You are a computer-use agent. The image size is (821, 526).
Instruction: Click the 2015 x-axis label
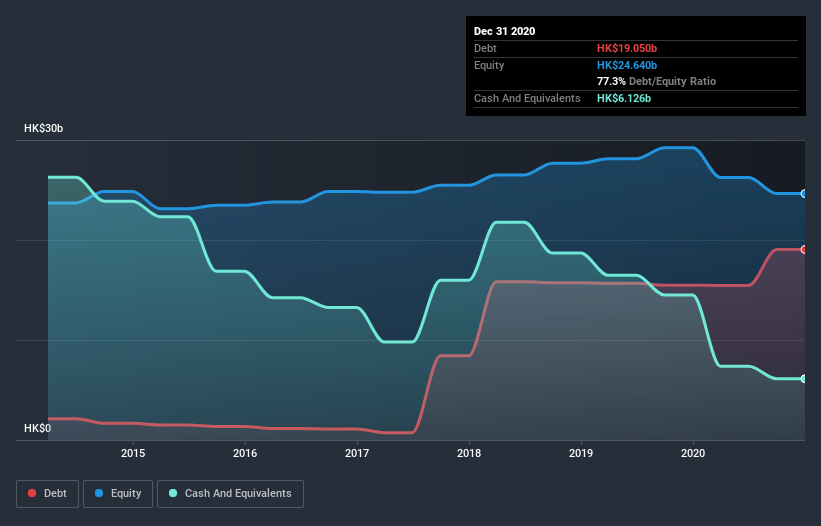pos(133,453)
